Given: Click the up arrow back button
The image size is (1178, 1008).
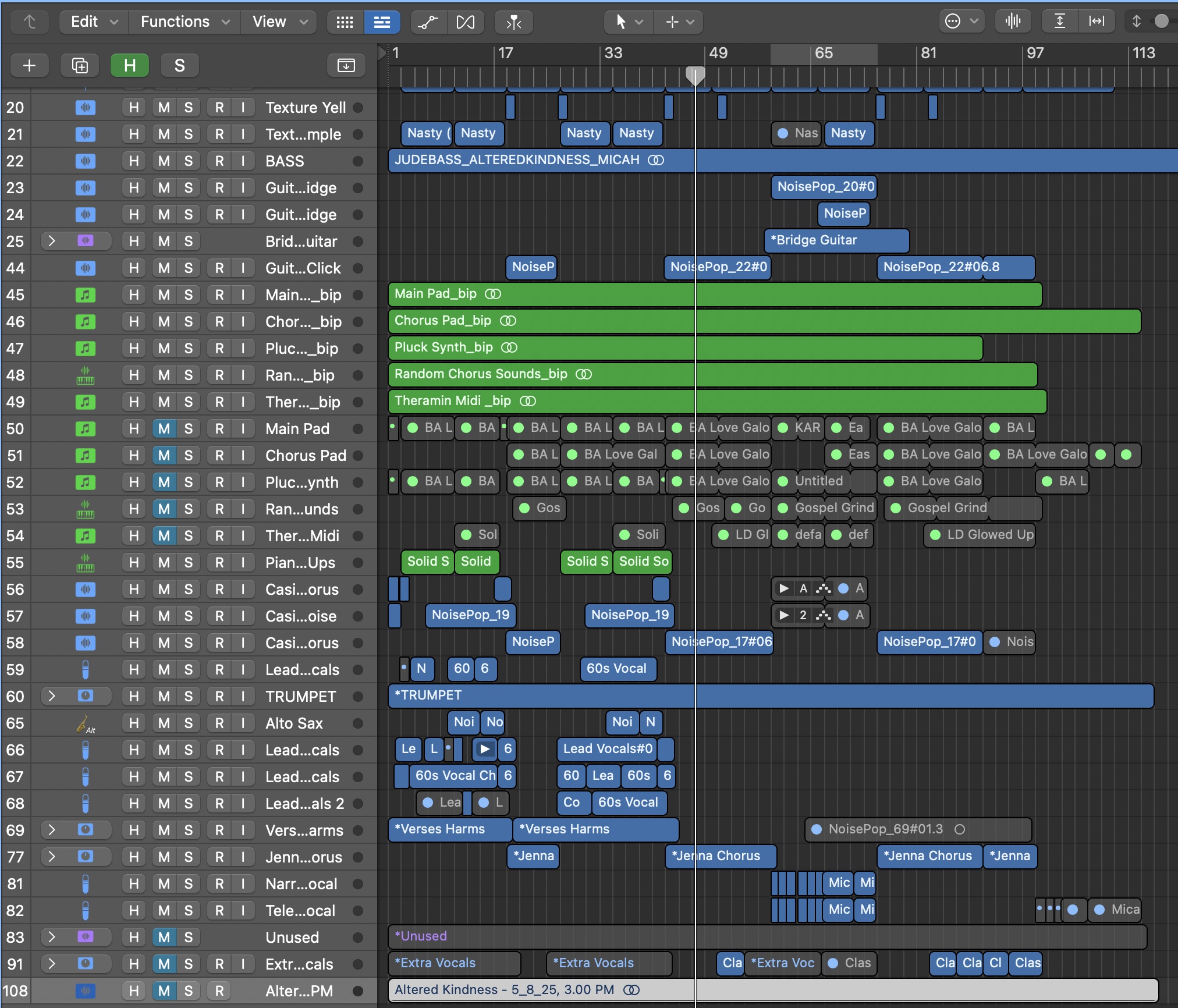Looking at the screenshot, I should pyautogui.click(x=30, y=22).
